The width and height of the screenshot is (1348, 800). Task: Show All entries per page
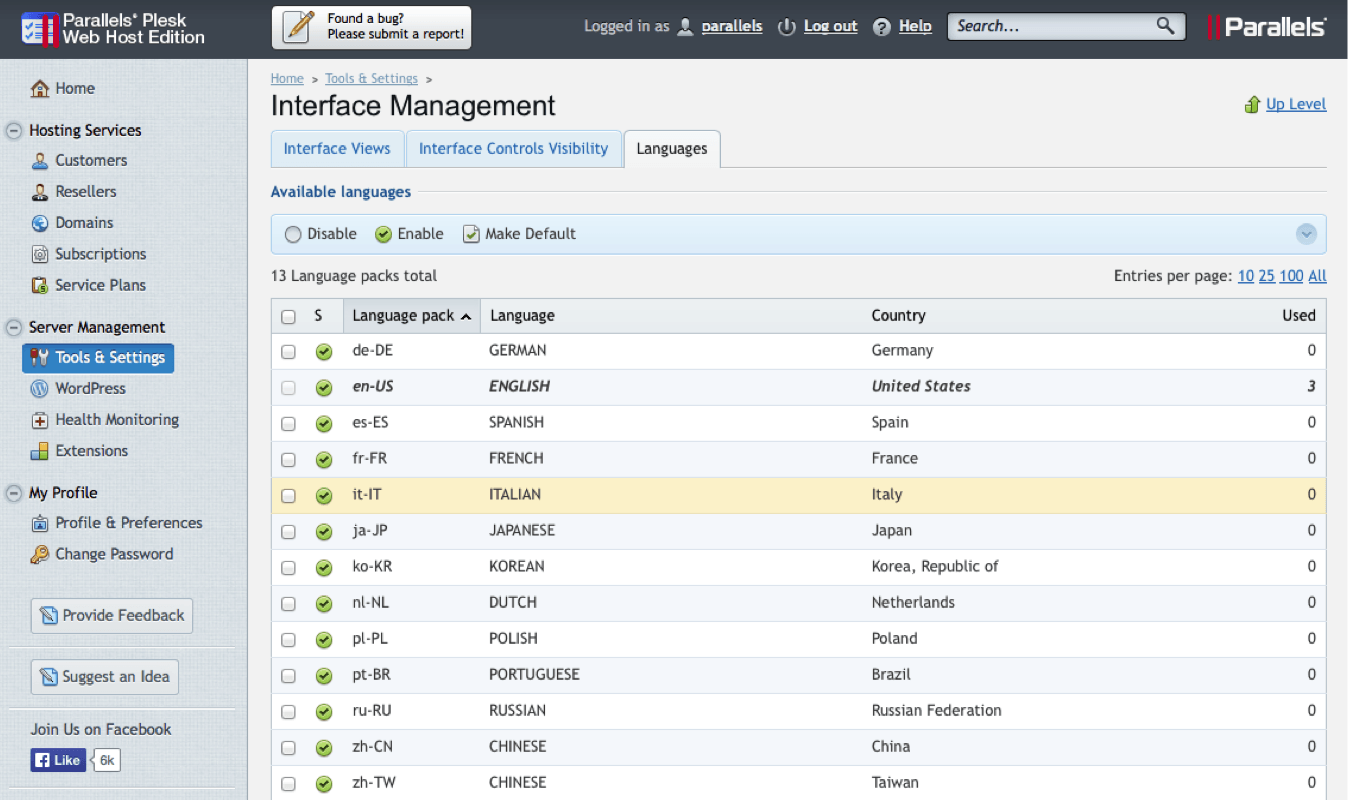1317,276
